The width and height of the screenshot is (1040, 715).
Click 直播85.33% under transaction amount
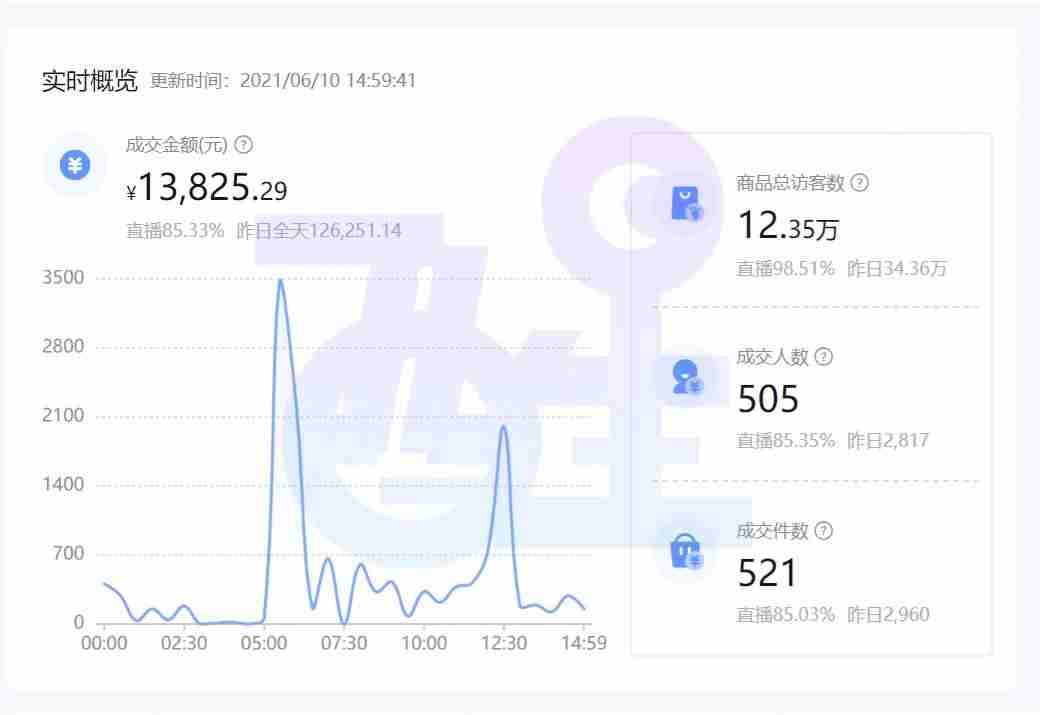175,231
